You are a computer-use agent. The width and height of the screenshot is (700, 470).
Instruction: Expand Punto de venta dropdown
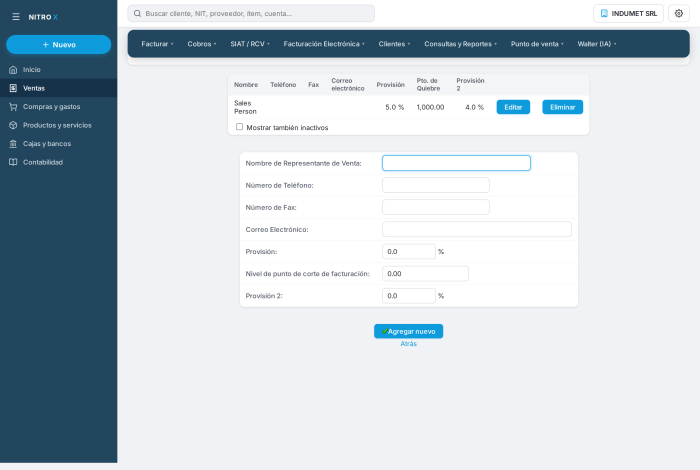coord(537,44)
